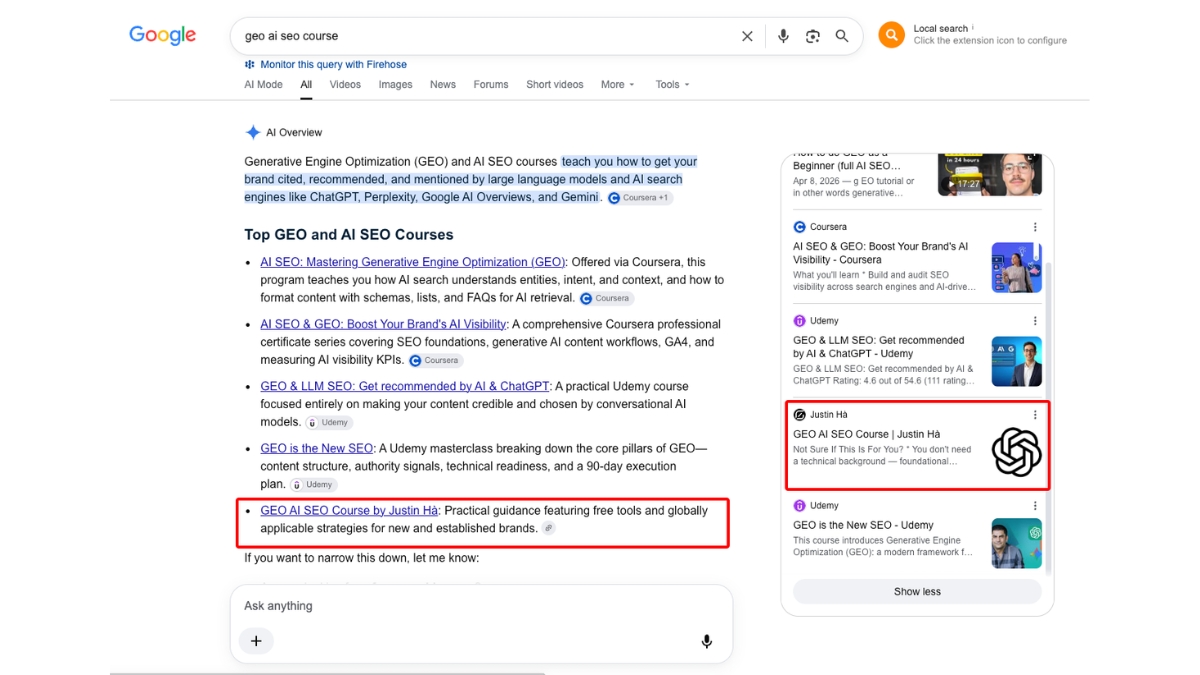Screen dimensions: 1200x675
Task: Go to the News tab
Action: (443, 85)
